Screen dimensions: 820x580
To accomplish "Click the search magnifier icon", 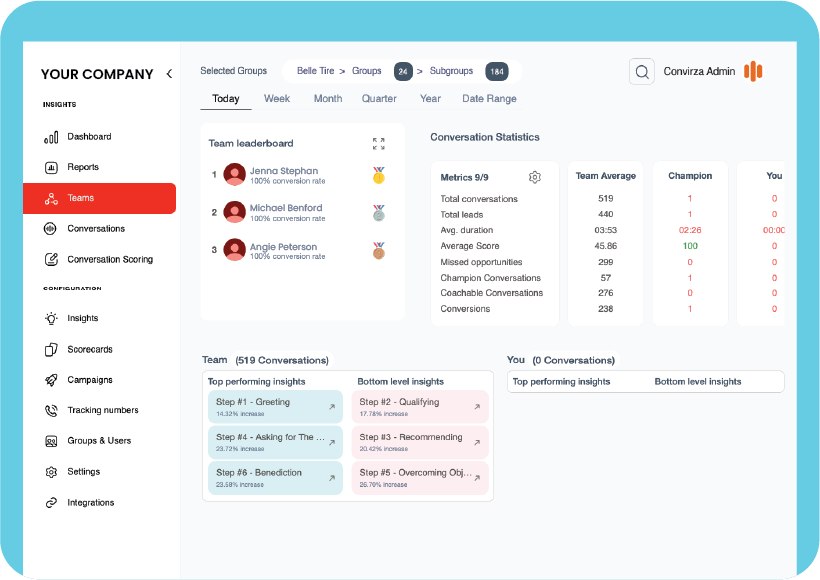I will point(641,71).
